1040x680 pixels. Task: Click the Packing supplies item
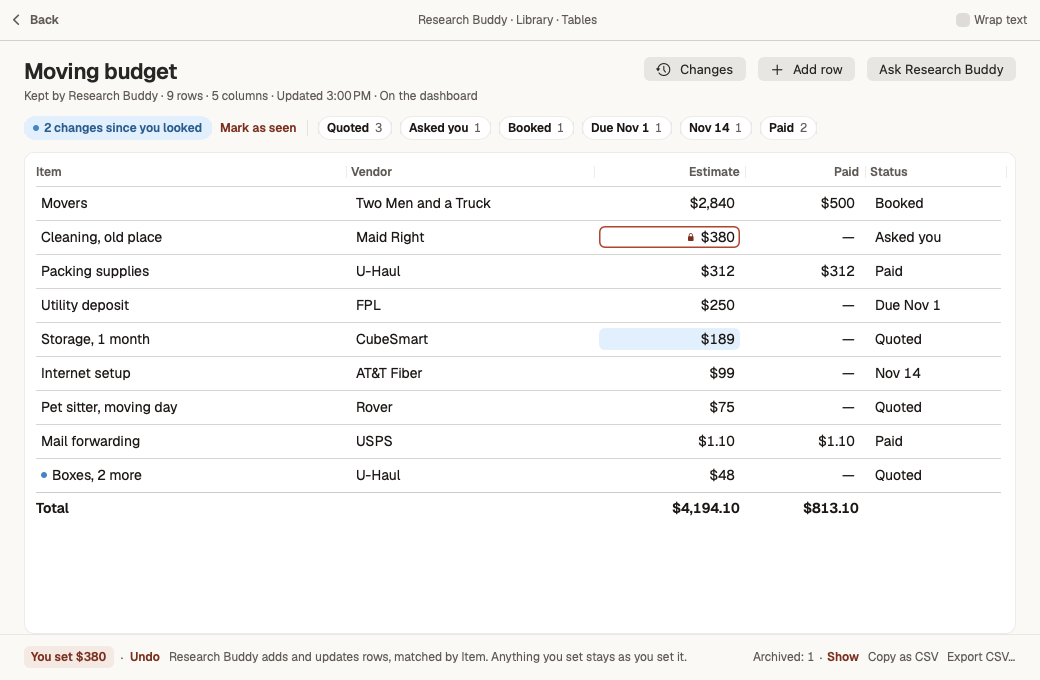95,271
